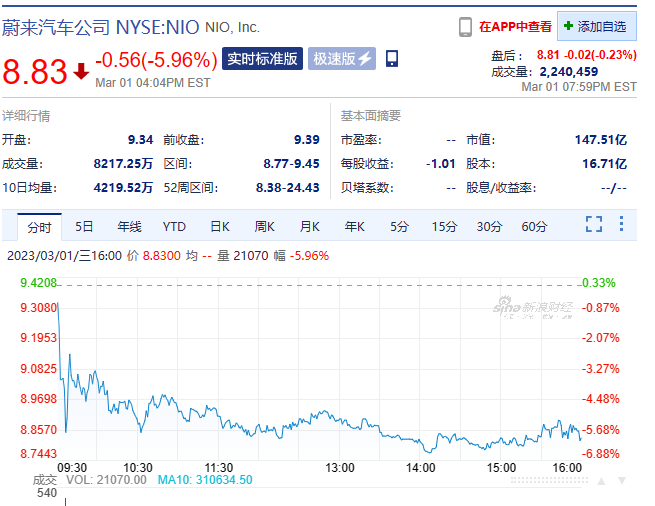Click the 每股收益 value -1.01
The width and height of the screenshot is (655, 506).
(x=441, y=163)
